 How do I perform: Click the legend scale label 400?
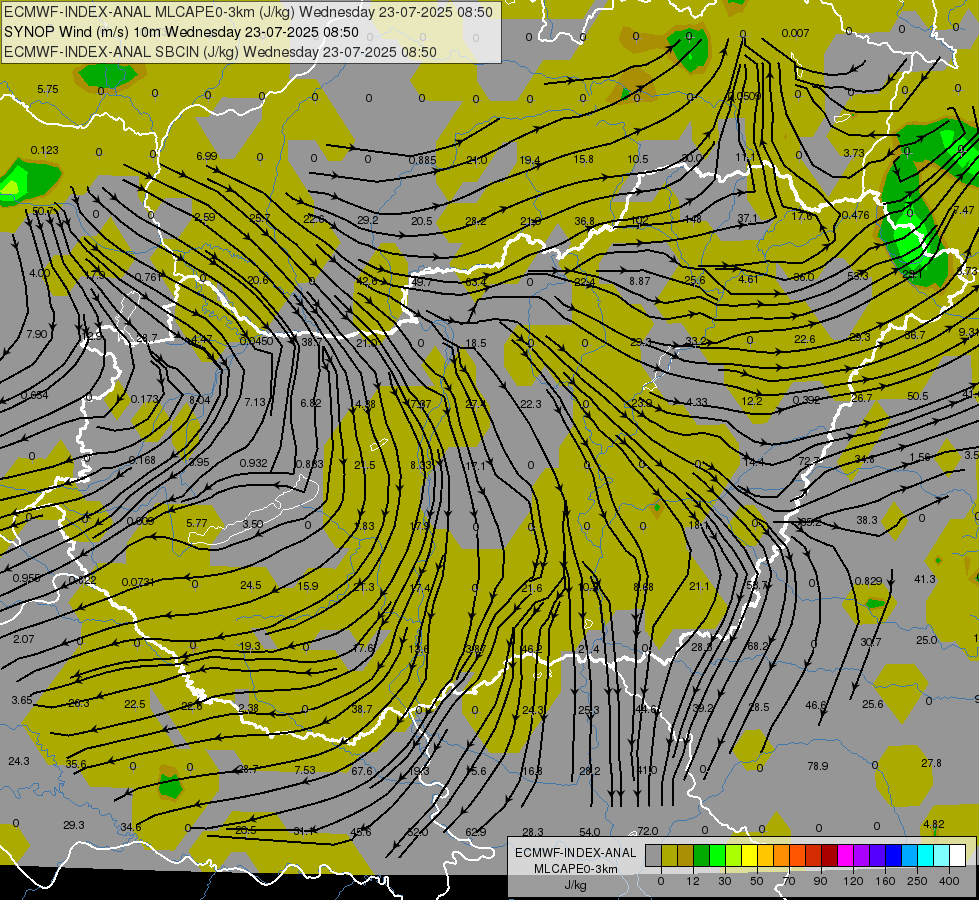(x=949, y=881)
